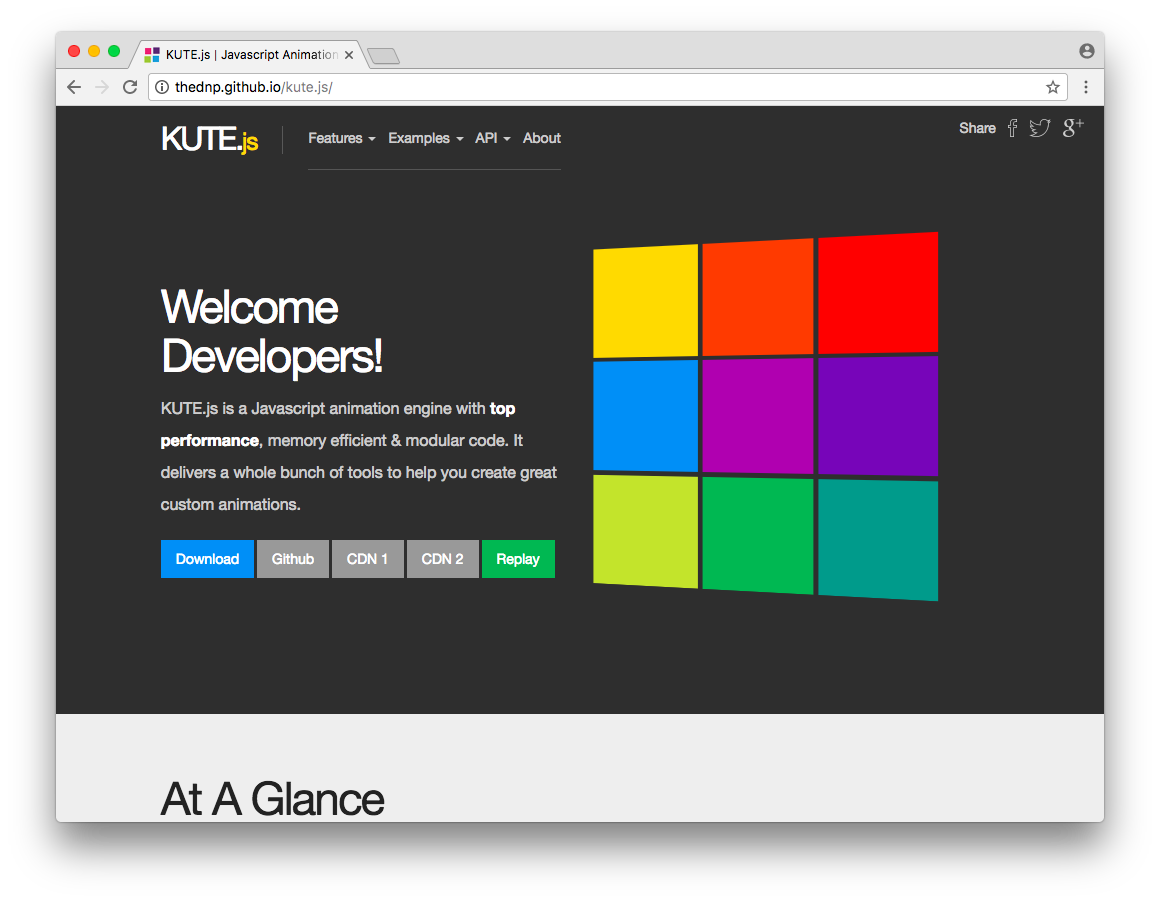The width and height of the screenshot is (1160, 902).
Task: Click the Chrome profile avatar icon
Action: (1086, 51)
